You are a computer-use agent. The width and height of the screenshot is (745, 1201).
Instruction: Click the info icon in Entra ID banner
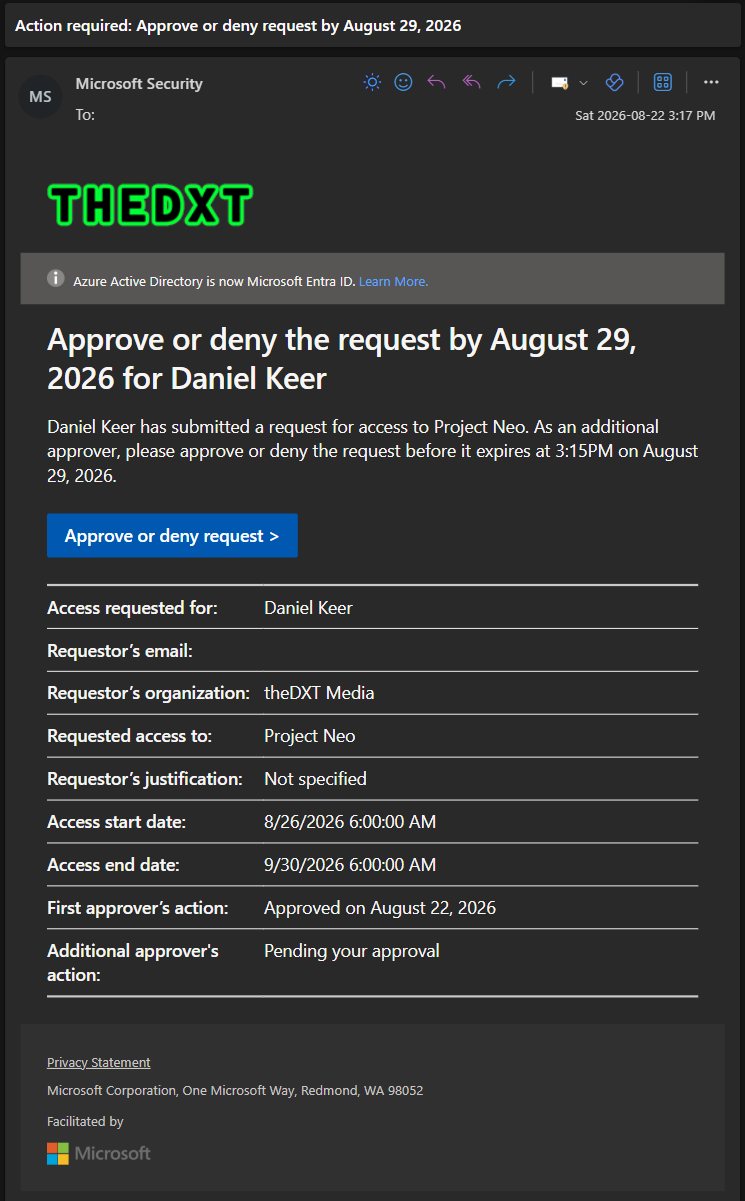(x=56, y=278)
